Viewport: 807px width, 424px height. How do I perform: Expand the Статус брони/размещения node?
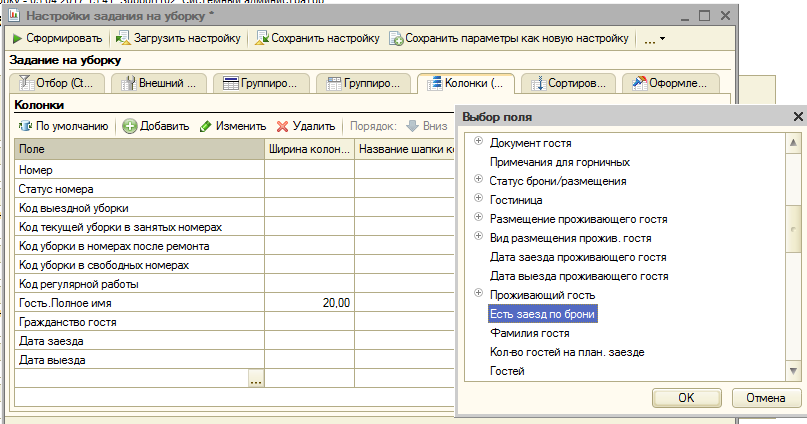click(x=478, y=179)
